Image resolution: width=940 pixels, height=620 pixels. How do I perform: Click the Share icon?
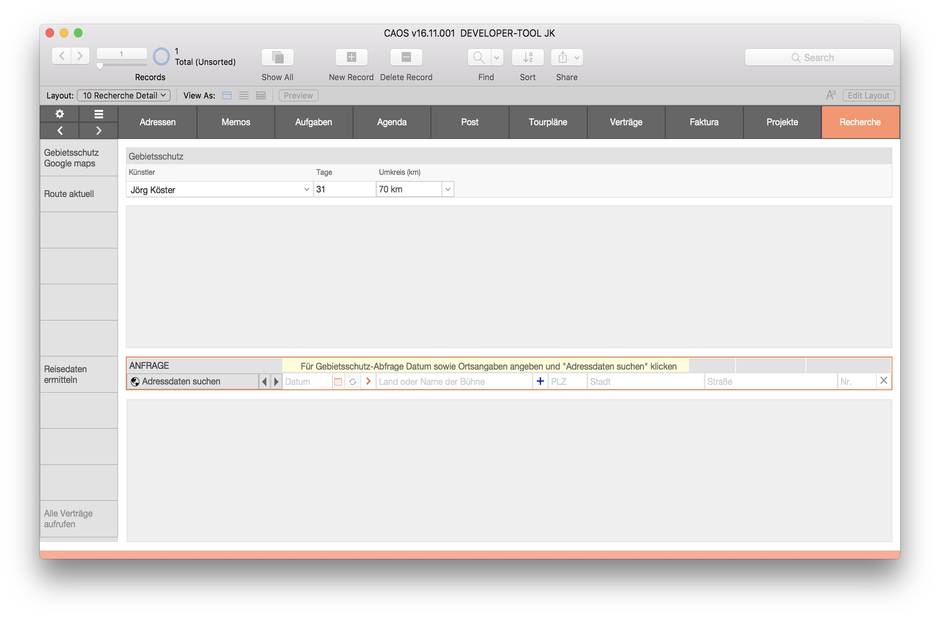[x=562, y=57]
